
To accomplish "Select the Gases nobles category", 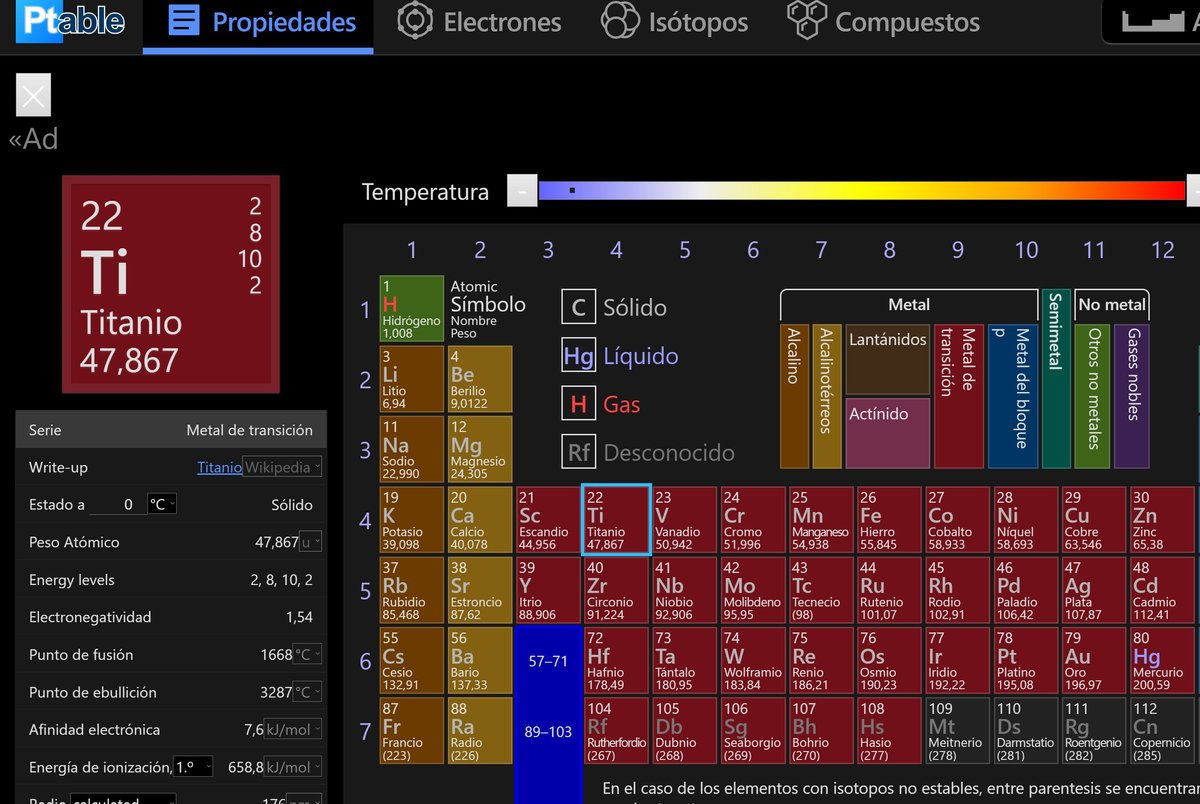I will point(1132,395).
